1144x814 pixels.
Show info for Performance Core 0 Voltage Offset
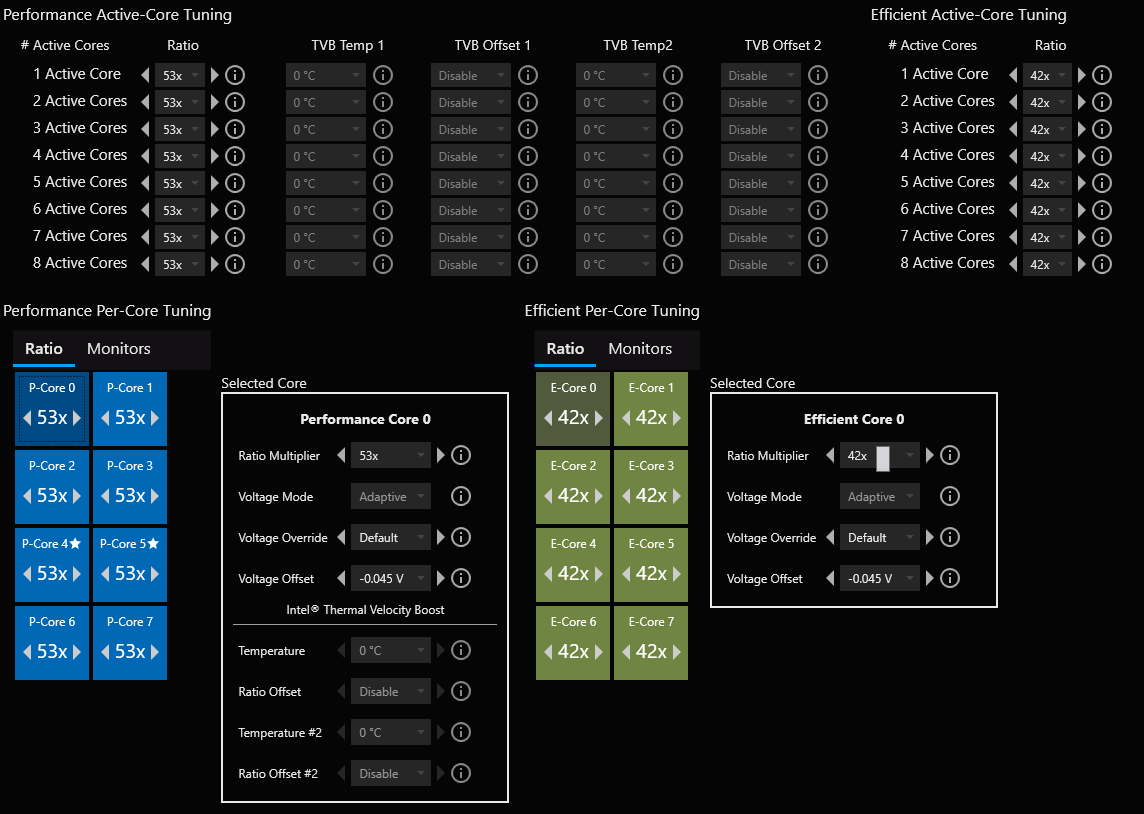point(461,578)
